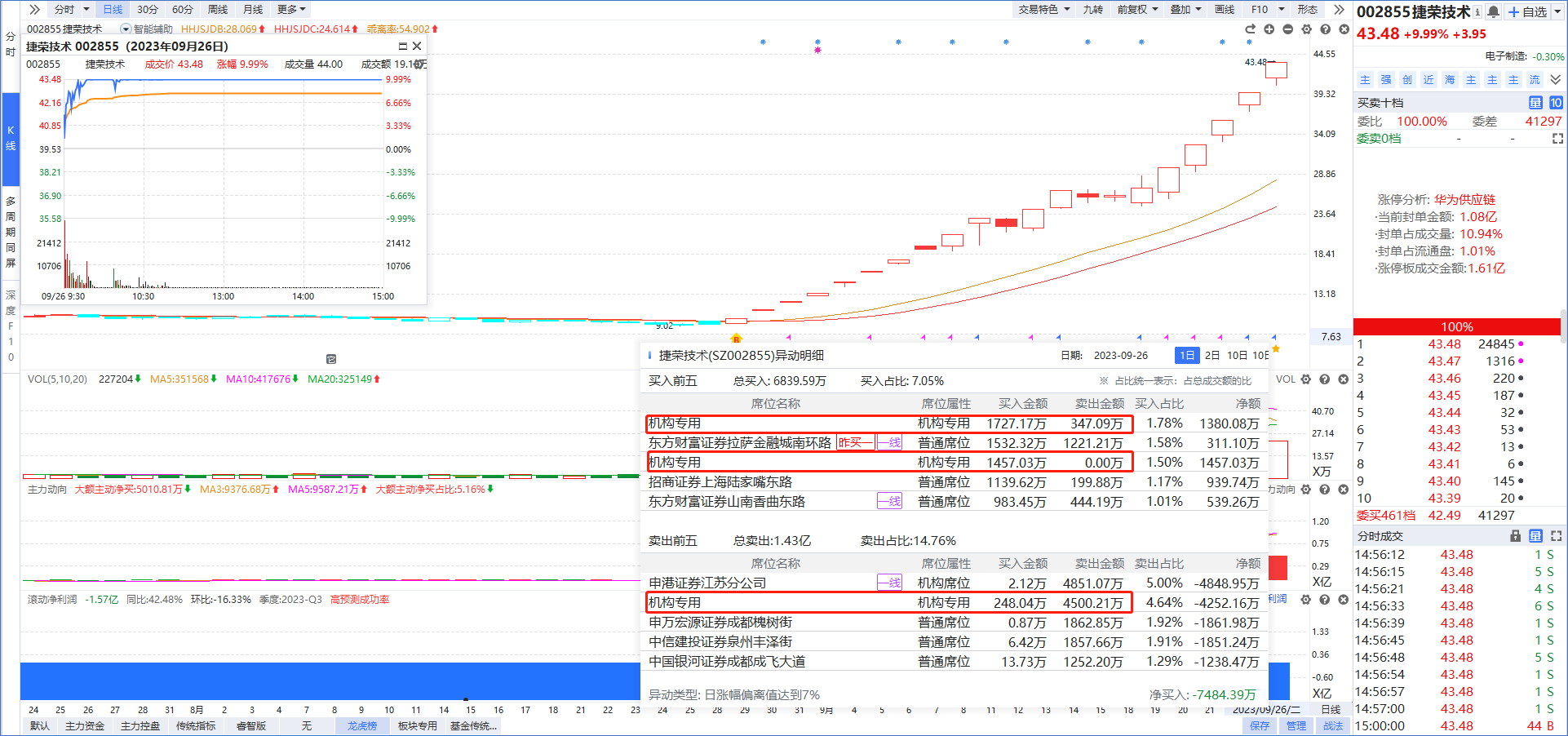Click the red 100% order ratio bar
Screen dimensions: 1568x736
point(1456,326)
